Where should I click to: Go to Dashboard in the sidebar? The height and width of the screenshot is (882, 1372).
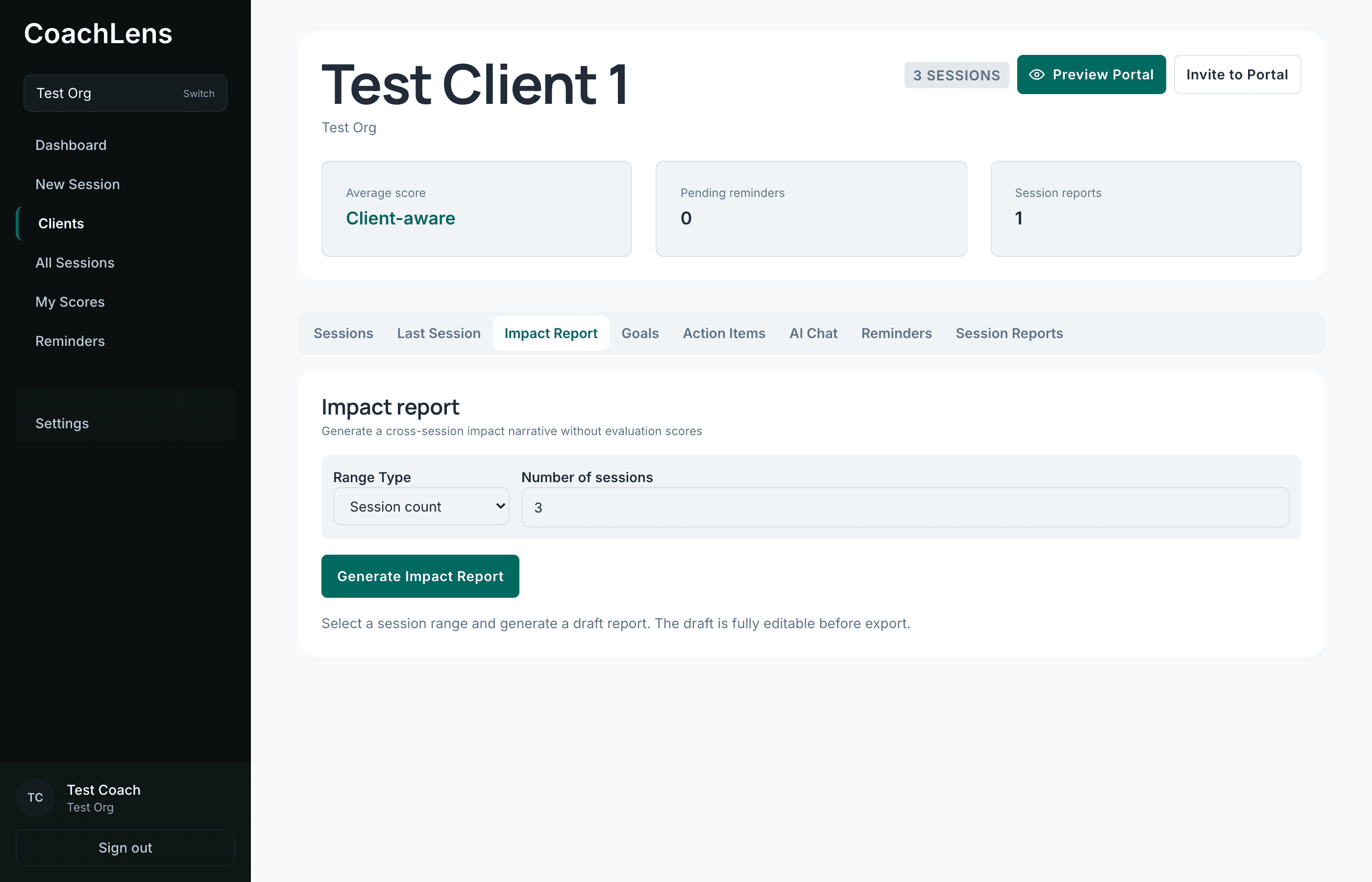(125, 145)
